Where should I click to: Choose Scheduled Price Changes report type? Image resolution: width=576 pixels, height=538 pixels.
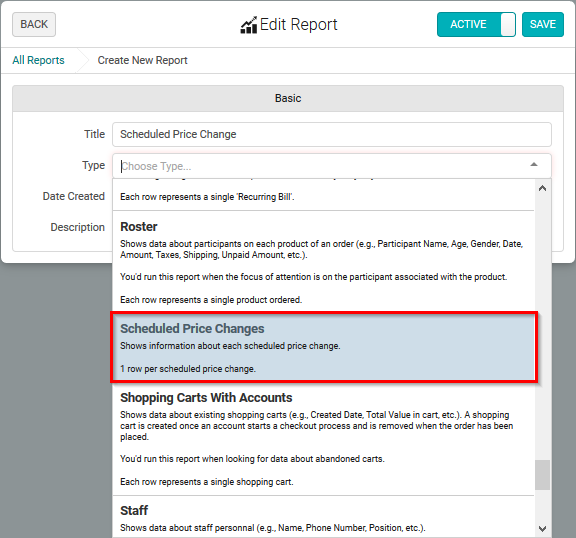pyautogui.click(x=323, y=347)
